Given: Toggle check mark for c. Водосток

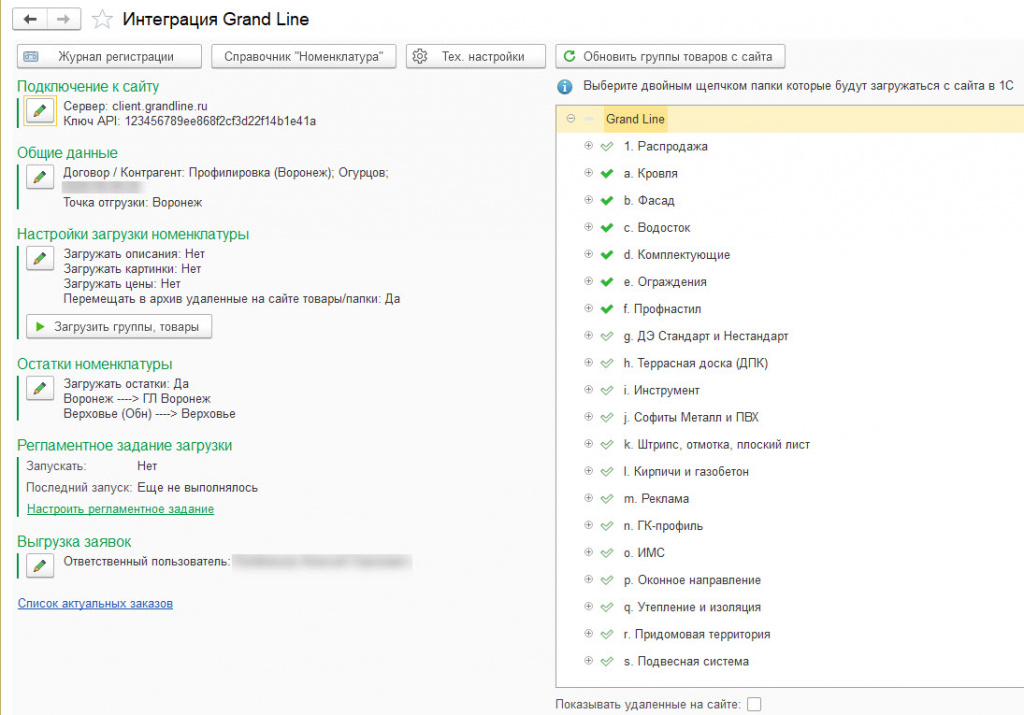Looking at the screenshot, I should 607,228.
